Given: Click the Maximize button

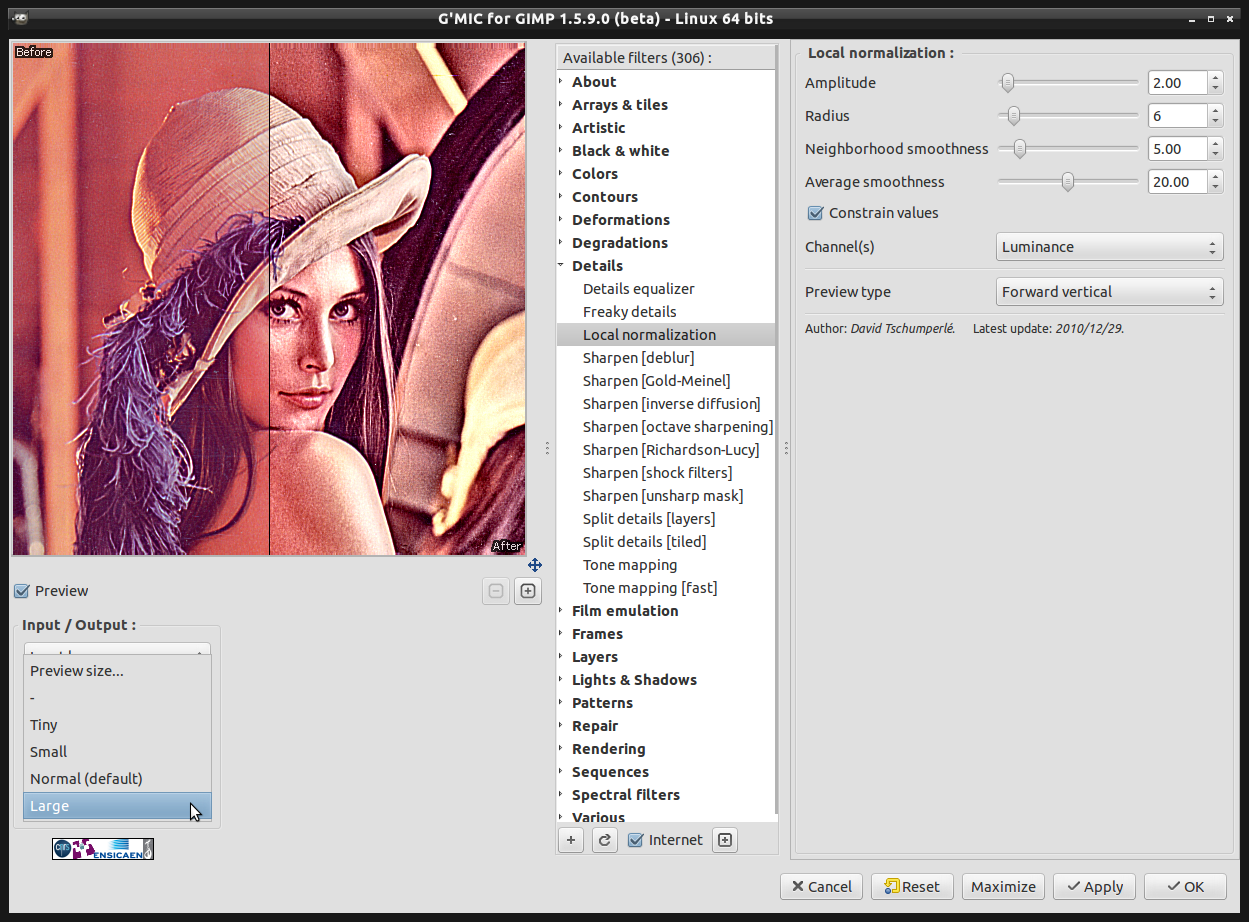Looking at the screenshot, I should pos(1003,887).
